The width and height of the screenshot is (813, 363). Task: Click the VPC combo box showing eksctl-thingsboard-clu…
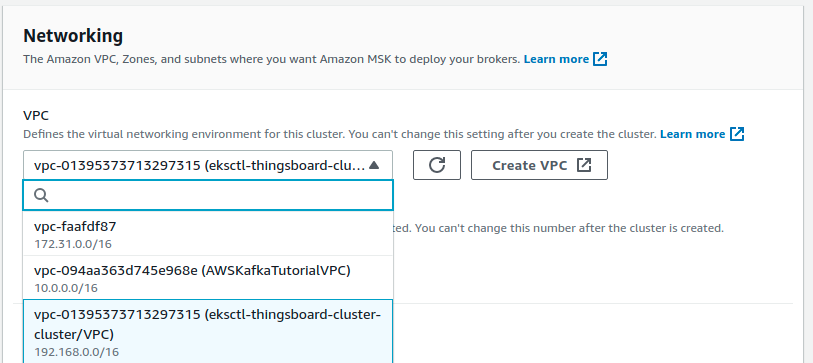coord(208,165)
